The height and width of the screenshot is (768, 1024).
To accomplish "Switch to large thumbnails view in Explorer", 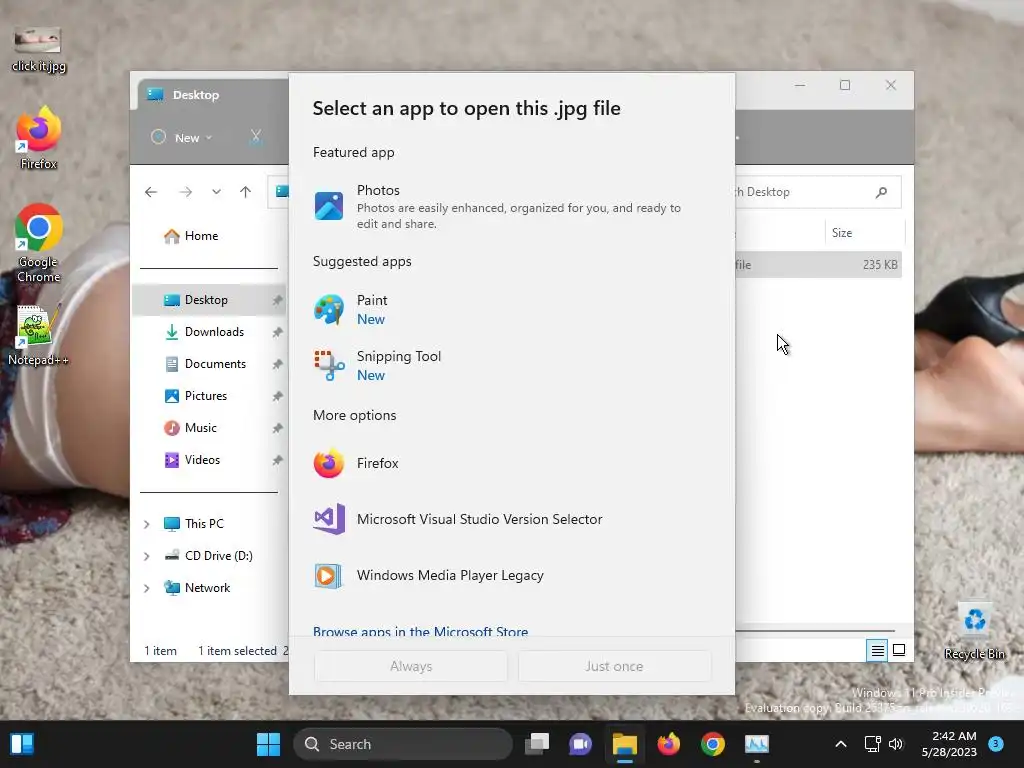I will pos(899,650).
